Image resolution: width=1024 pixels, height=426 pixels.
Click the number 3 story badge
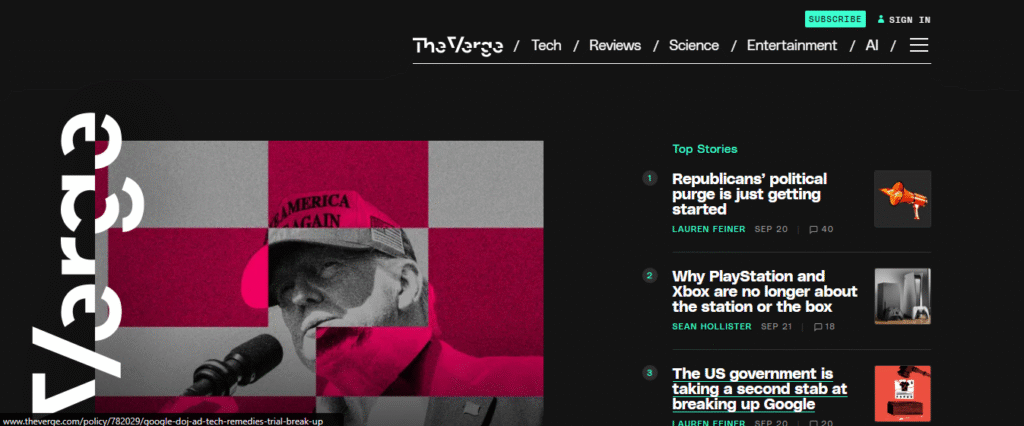point(650,373)
